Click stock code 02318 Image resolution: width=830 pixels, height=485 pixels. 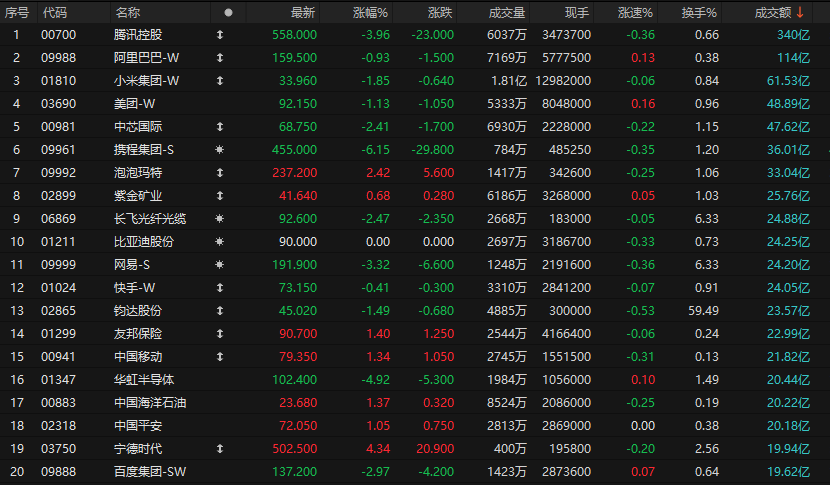click(59, 426)
